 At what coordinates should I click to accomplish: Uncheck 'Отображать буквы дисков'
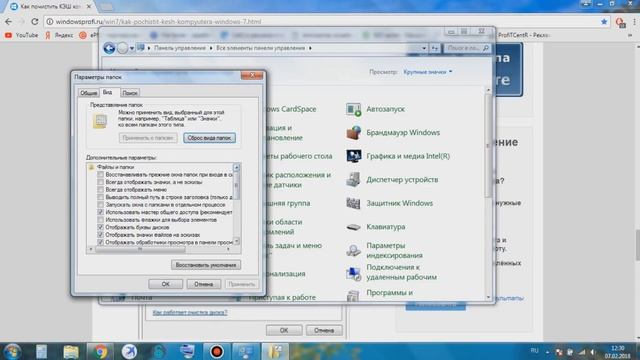click(x=100, y=227)
